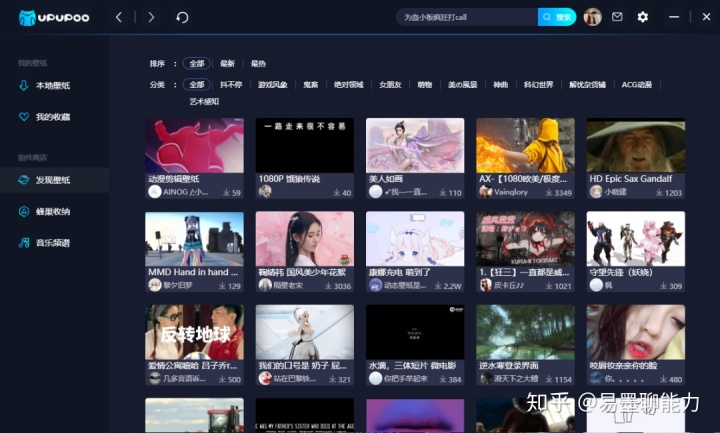Image resolution: width=720 pixels, height=433 pixels.
Task: Click the download icon beside 本地壁纸
Action: pos(24,85)
